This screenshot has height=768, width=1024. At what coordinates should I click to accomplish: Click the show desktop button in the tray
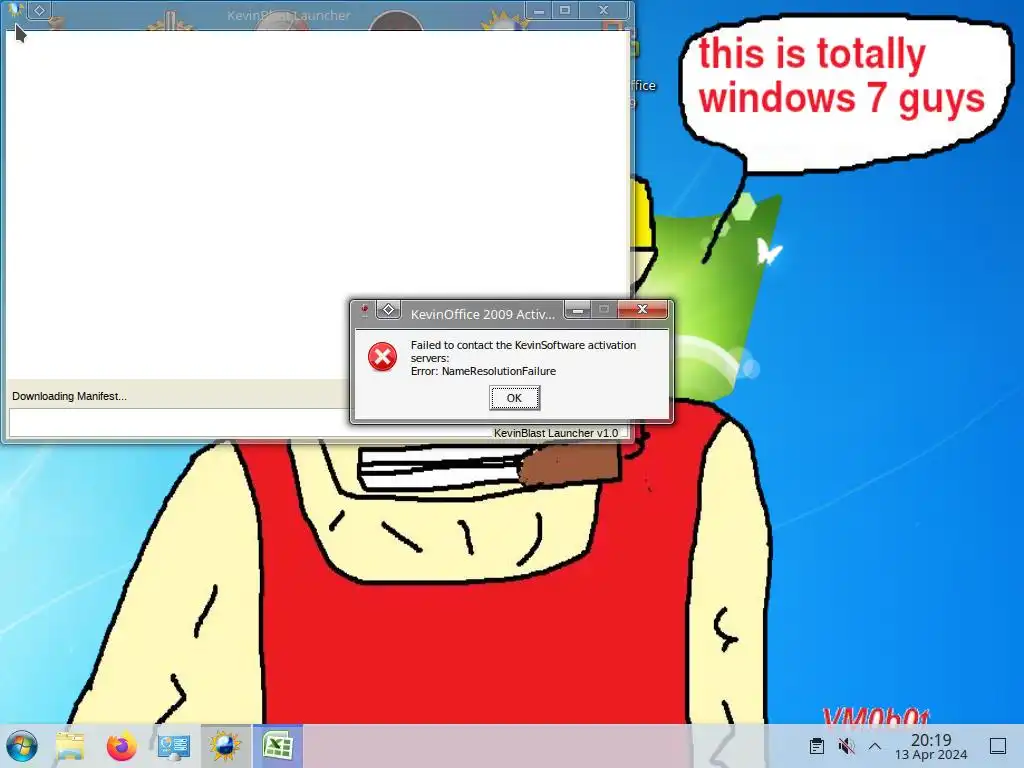[998, 746]
